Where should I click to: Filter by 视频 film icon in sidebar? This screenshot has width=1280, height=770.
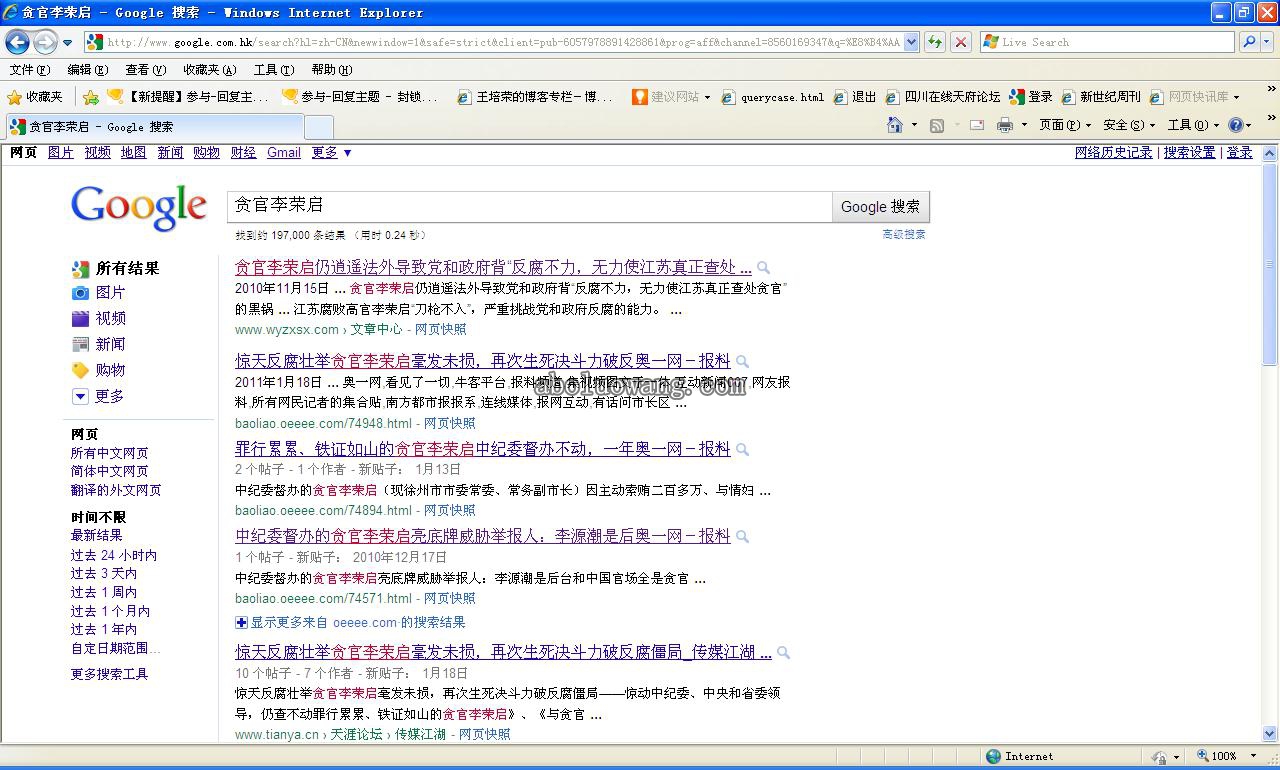pos(81,319)
